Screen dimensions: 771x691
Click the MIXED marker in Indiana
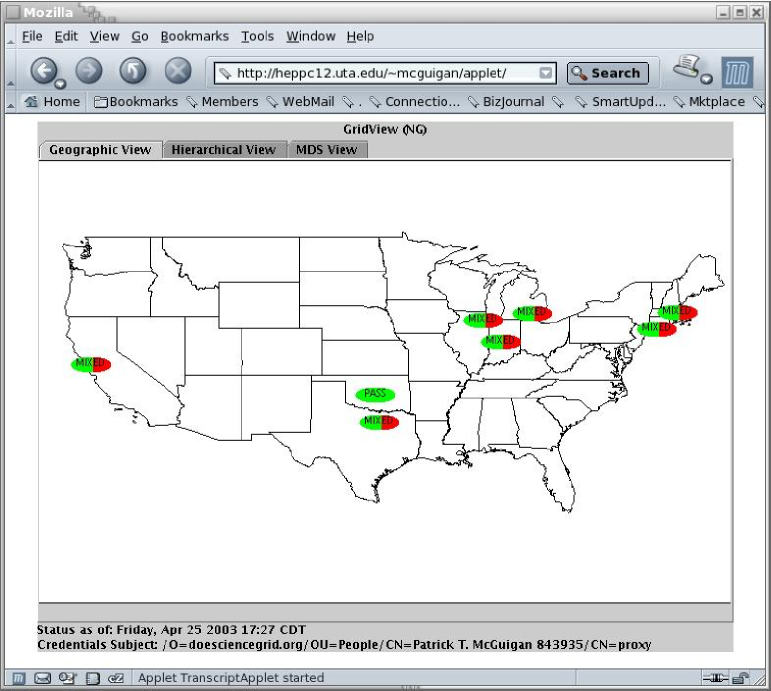pyautogui.click(x=501, y=341)
